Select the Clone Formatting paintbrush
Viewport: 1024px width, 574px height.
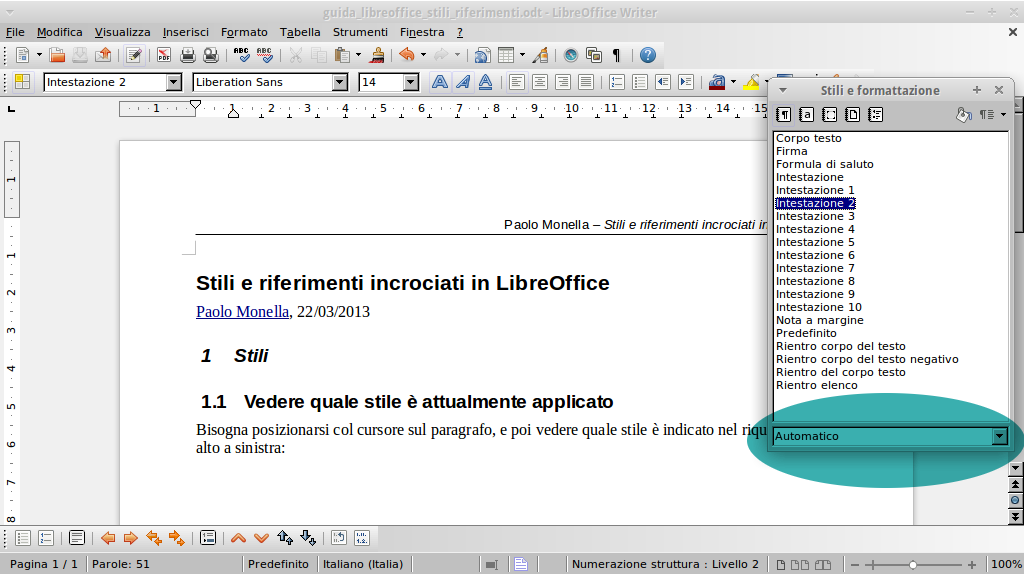377,56
